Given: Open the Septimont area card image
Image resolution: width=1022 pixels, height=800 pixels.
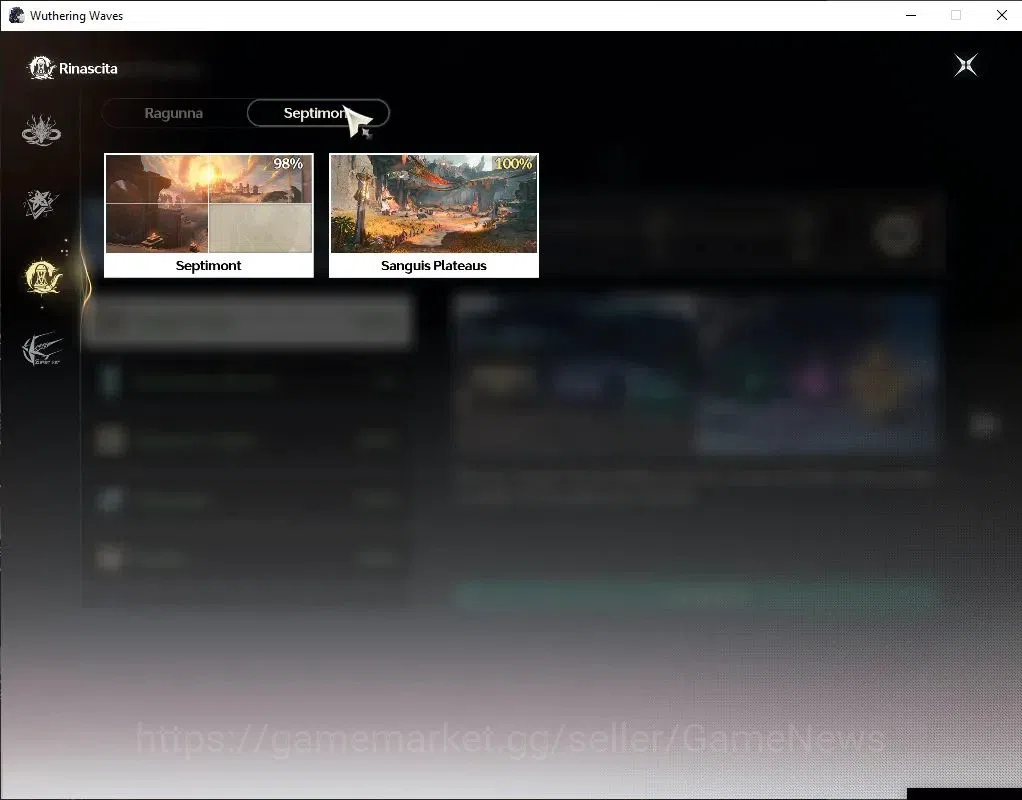Looking at the screenshot, I should [x=209, y=203].
